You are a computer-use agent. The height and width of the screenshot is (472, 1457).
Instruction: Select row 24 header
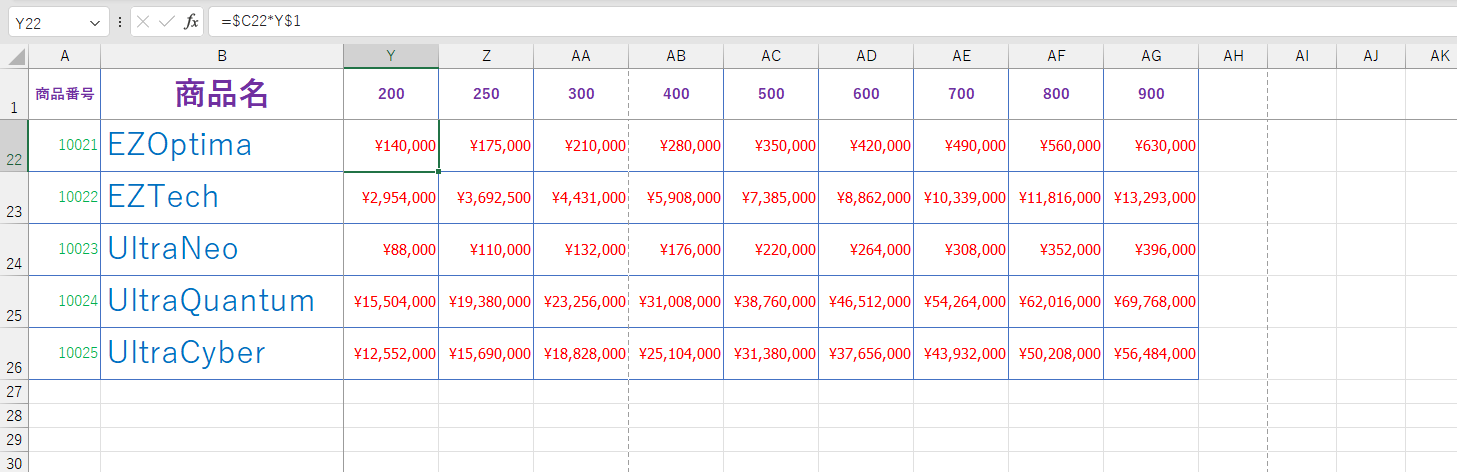pos(14,250)
